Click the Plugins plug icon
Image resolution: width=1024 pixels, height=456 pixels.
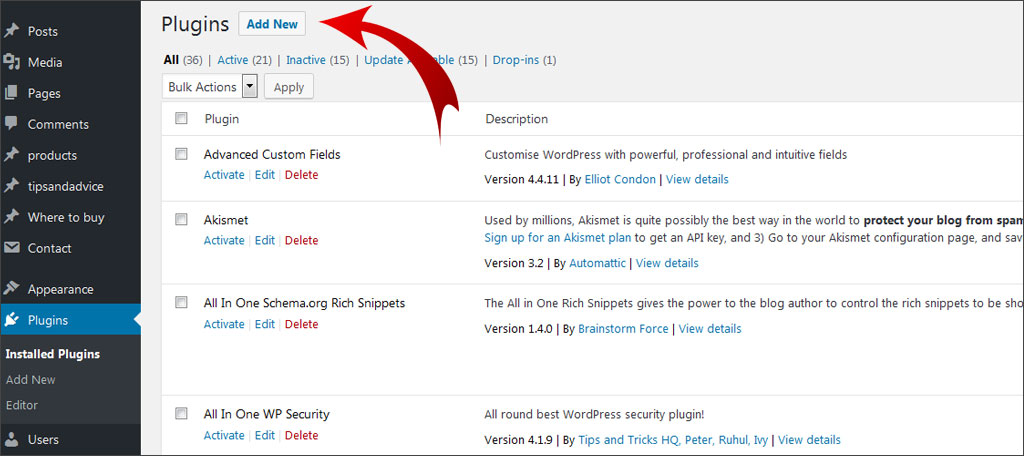point(12,320)
